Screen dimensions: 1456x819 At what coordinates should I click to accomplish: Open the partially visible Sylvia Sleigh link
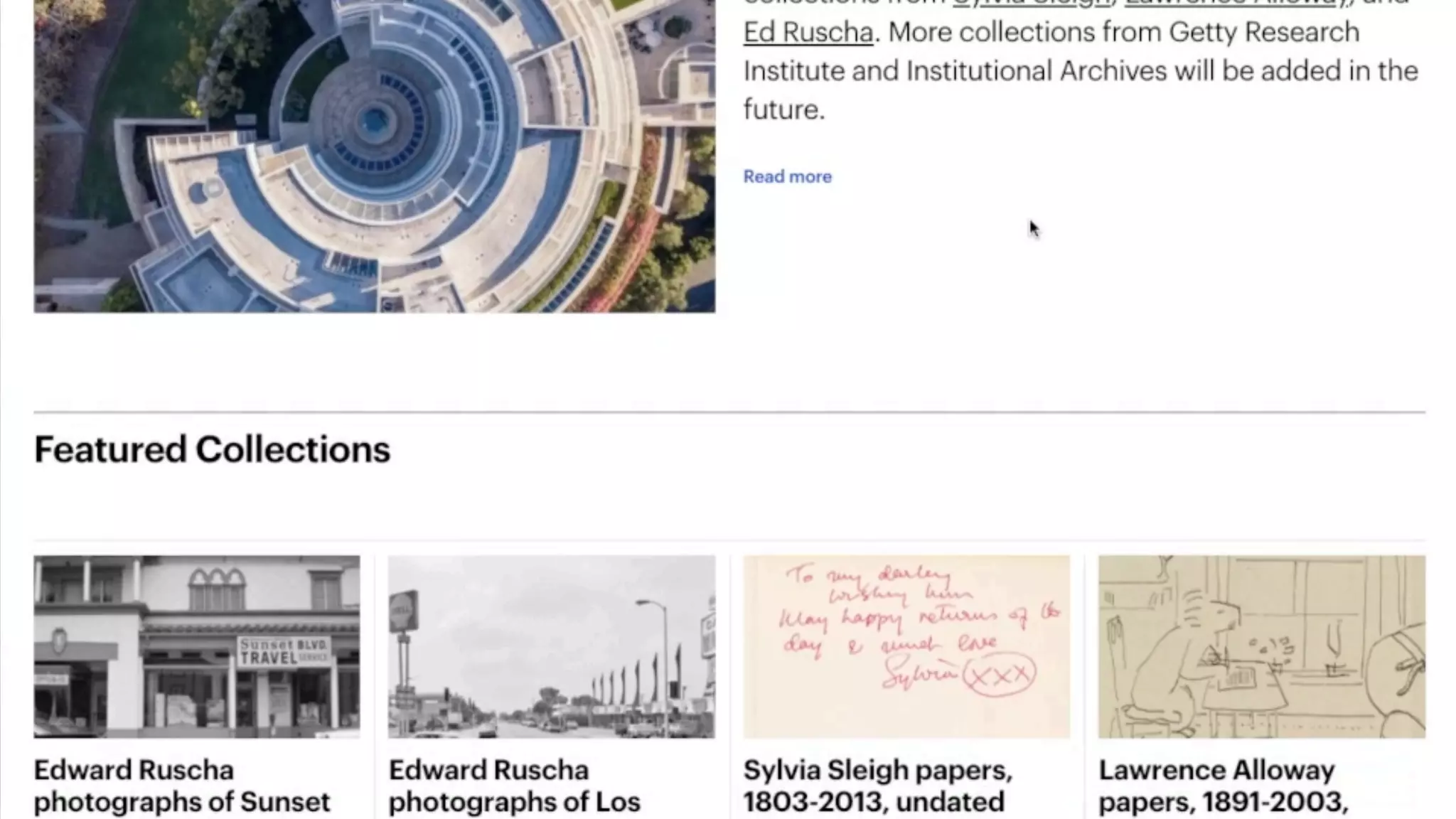pos(1032,3)
